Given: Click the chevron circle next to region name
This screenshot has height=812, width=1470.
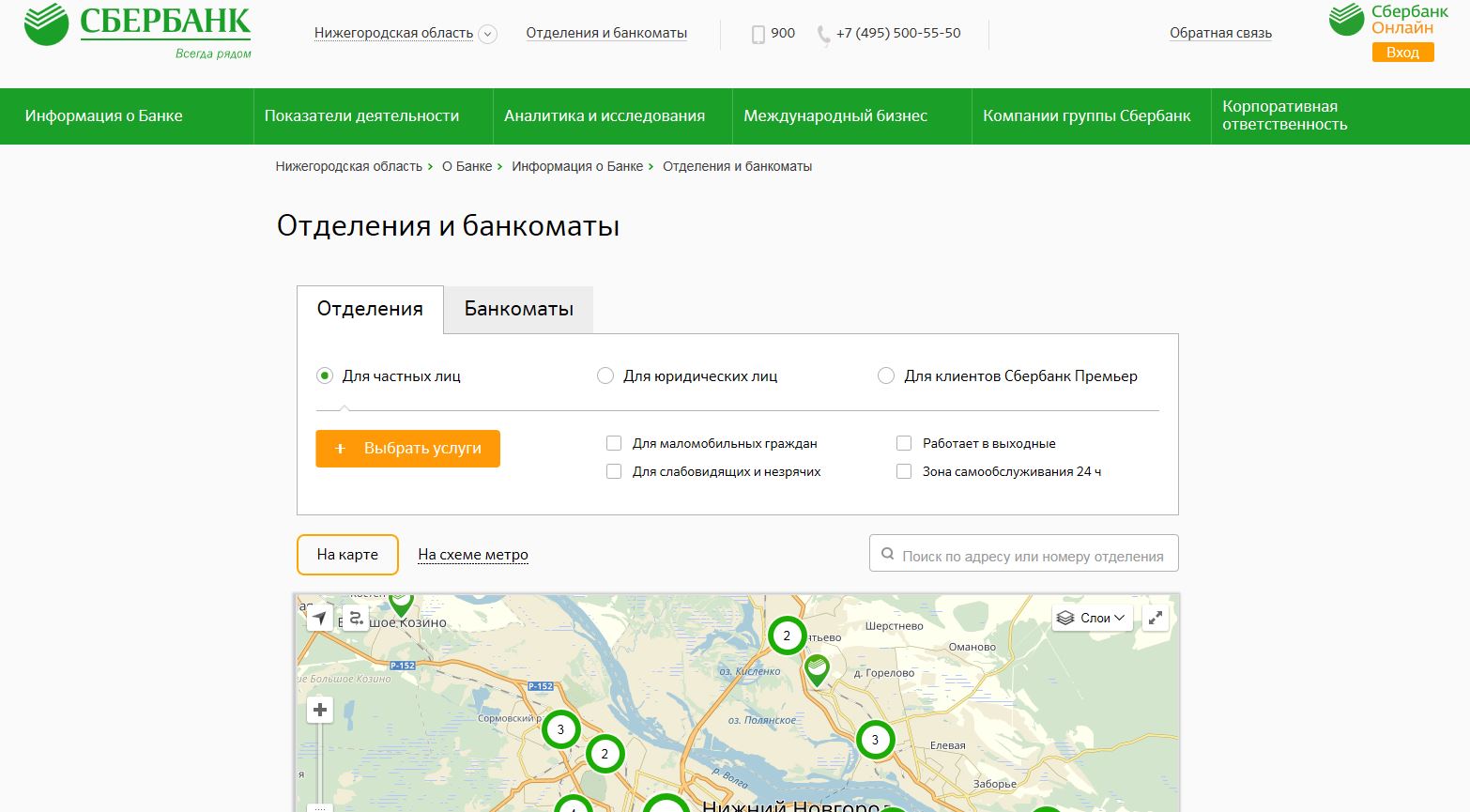Looking at the screenshot, I should [x=487, y=34].
